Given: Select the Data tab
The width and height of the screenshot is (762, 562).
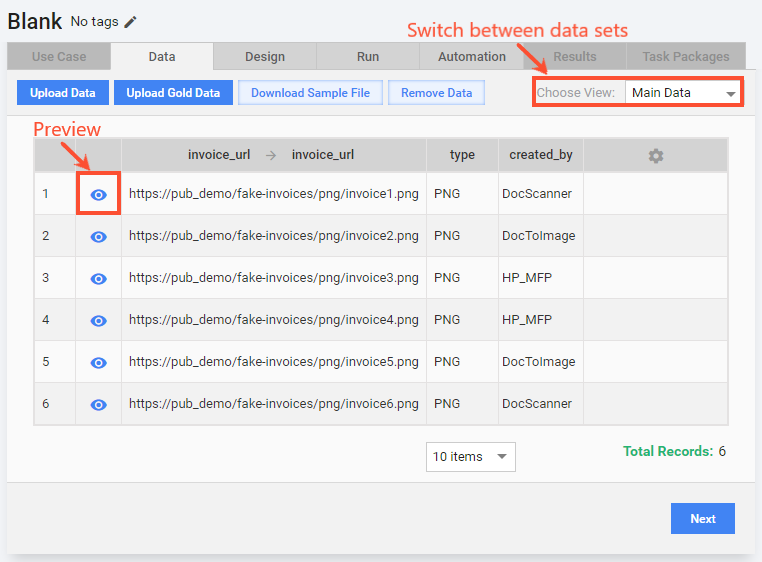Looking at the screenshot, I should click(162, 56).
